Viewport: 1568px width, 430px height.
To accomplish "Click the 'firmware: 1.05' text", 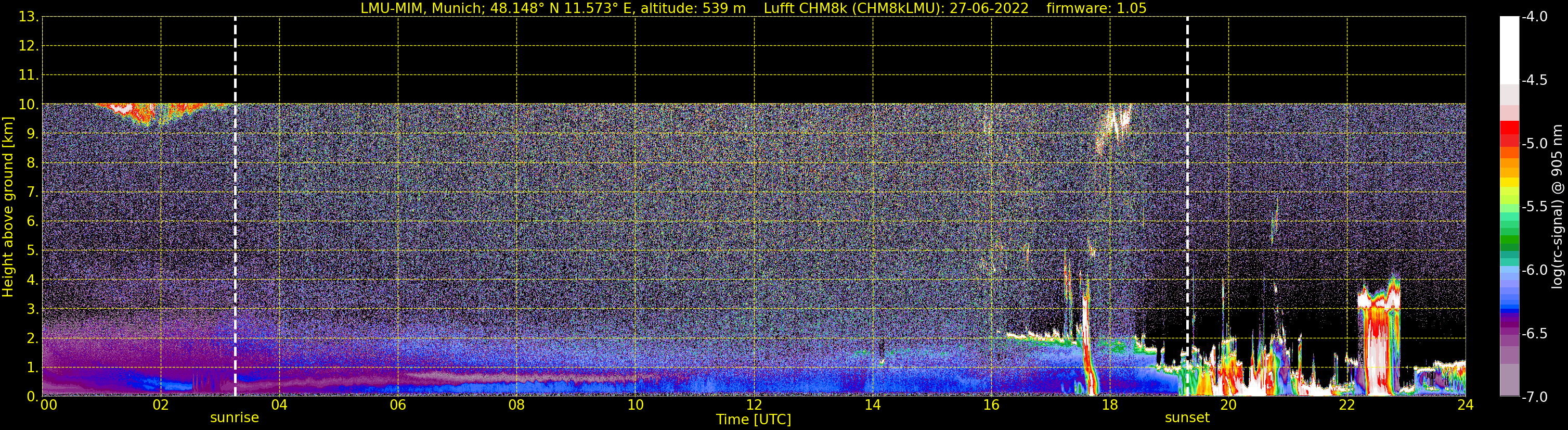I will [1096, 8].
